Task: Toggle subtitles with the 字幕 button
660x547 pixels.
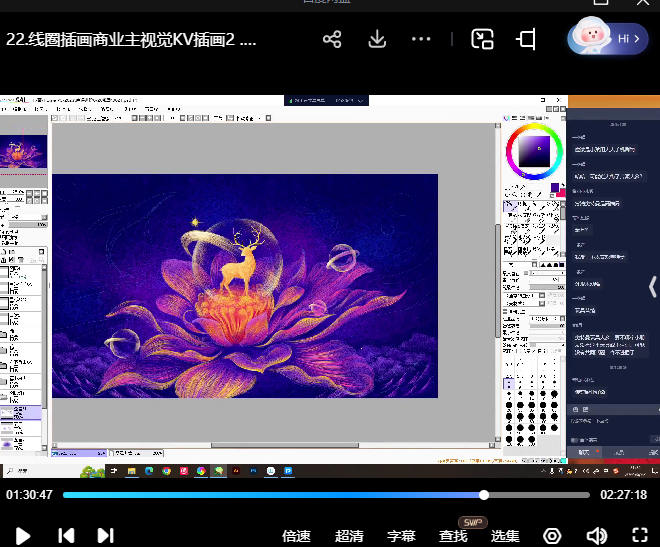Action: point(401,536)
